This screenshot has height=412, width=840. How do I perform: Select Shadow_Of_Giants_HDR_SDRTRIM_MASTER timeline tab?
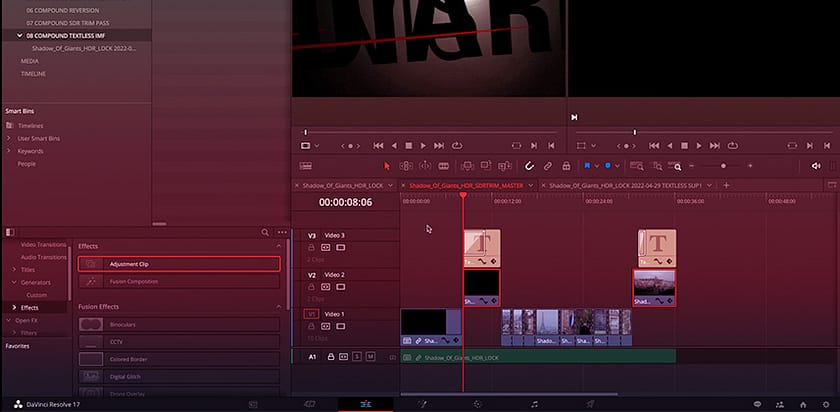[466, 185]
